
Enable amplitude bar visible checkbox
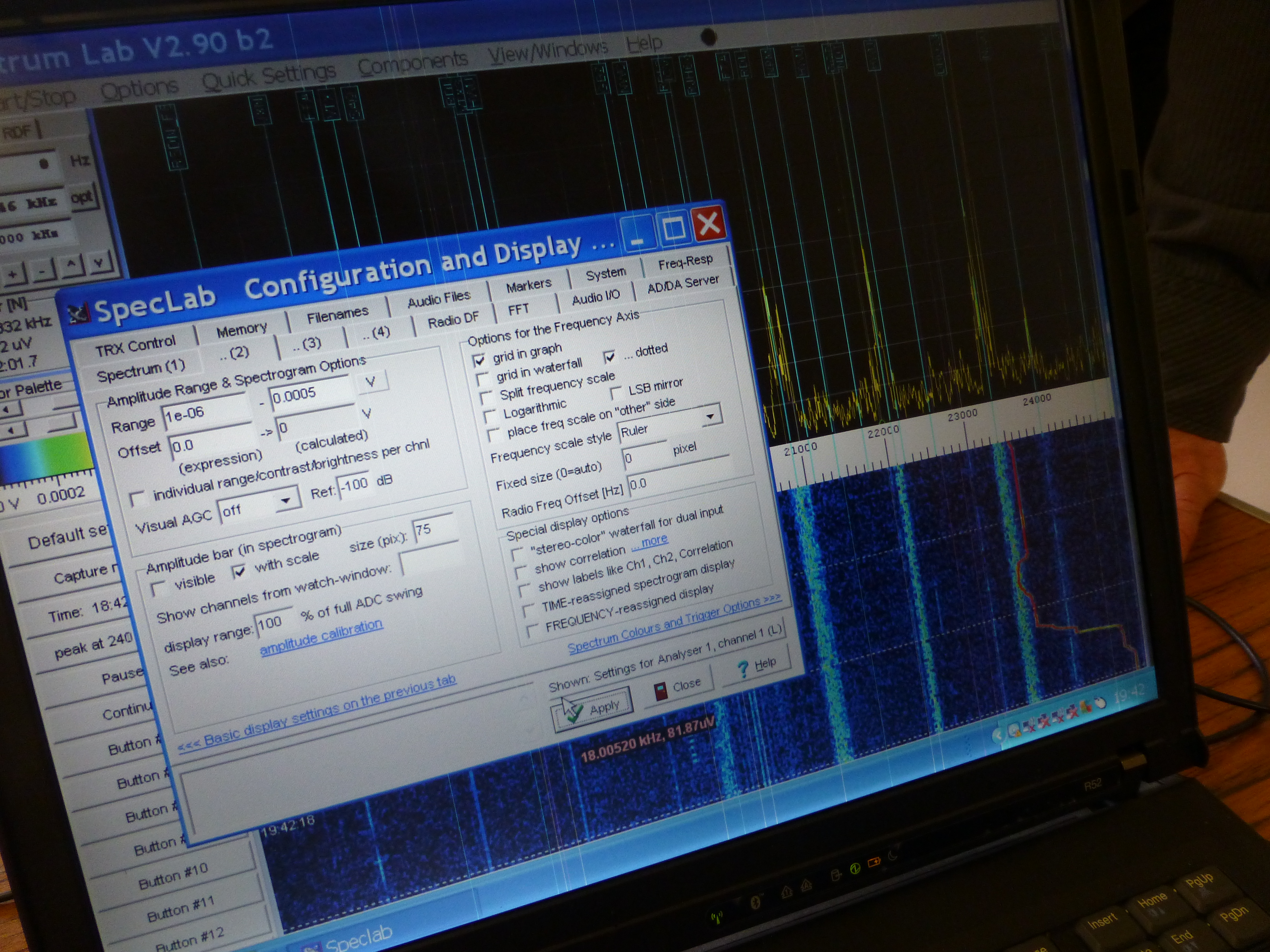tap(157, 589)
